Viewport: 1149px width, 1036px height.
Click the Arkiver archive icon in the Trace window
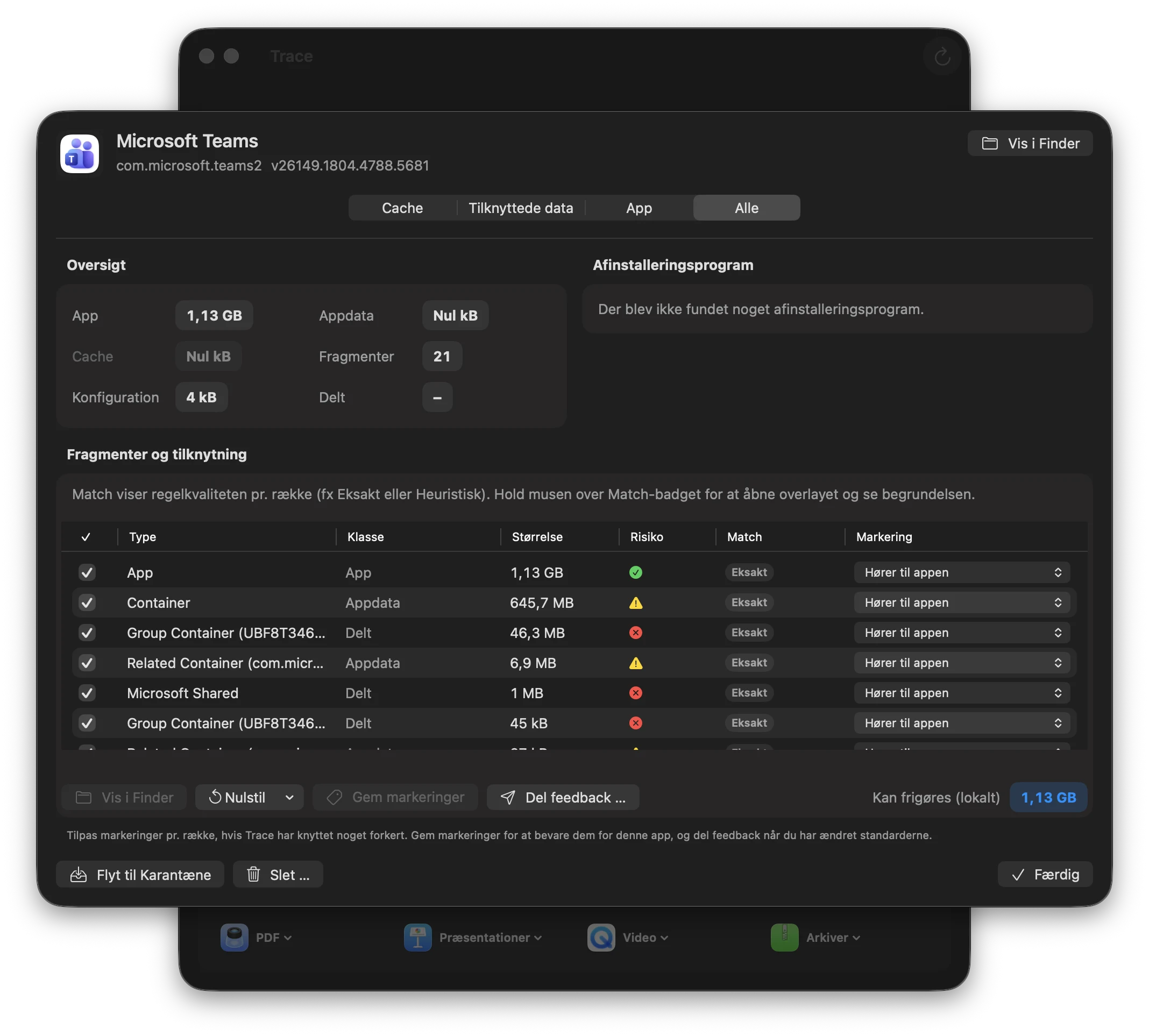coord(784,937)
